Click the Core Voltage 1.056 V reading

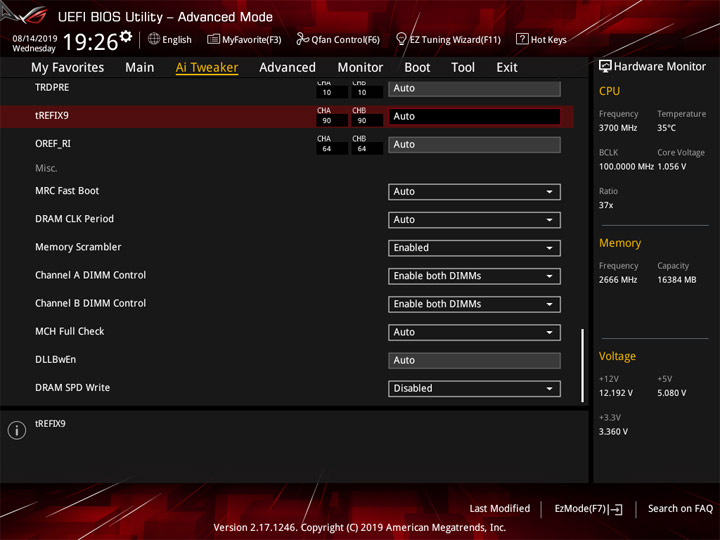click(672, 167)
